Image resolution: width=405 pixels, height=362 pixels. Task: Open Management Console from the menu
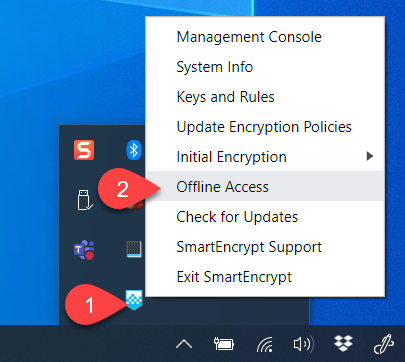[265, 37]
